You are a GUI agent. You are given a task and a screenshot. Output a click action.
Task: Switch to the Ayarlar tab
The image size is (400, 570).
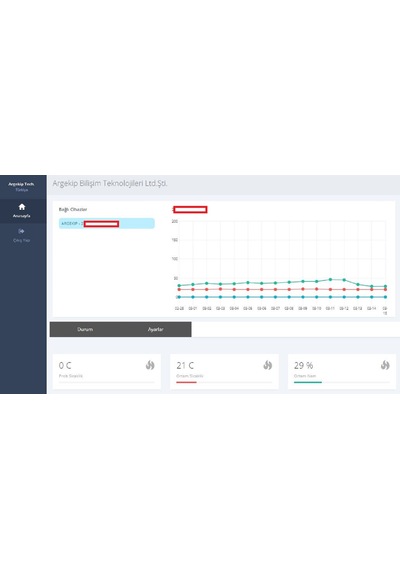(156, 329)
